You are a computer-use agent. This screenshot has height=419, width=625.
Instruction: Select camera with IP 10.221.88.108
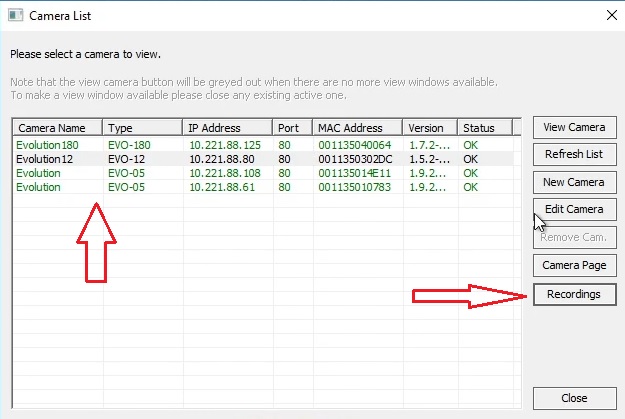coord(225,172)
